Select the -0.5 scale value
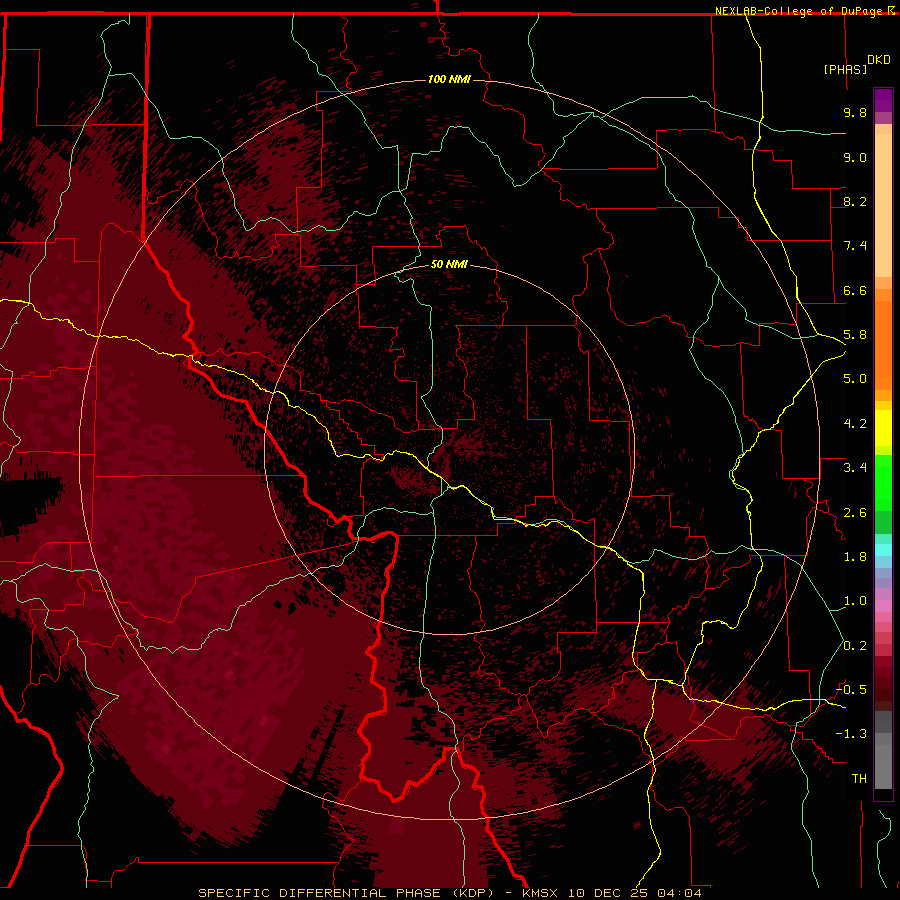Viewport: 900px width, 900px height. 851,690
